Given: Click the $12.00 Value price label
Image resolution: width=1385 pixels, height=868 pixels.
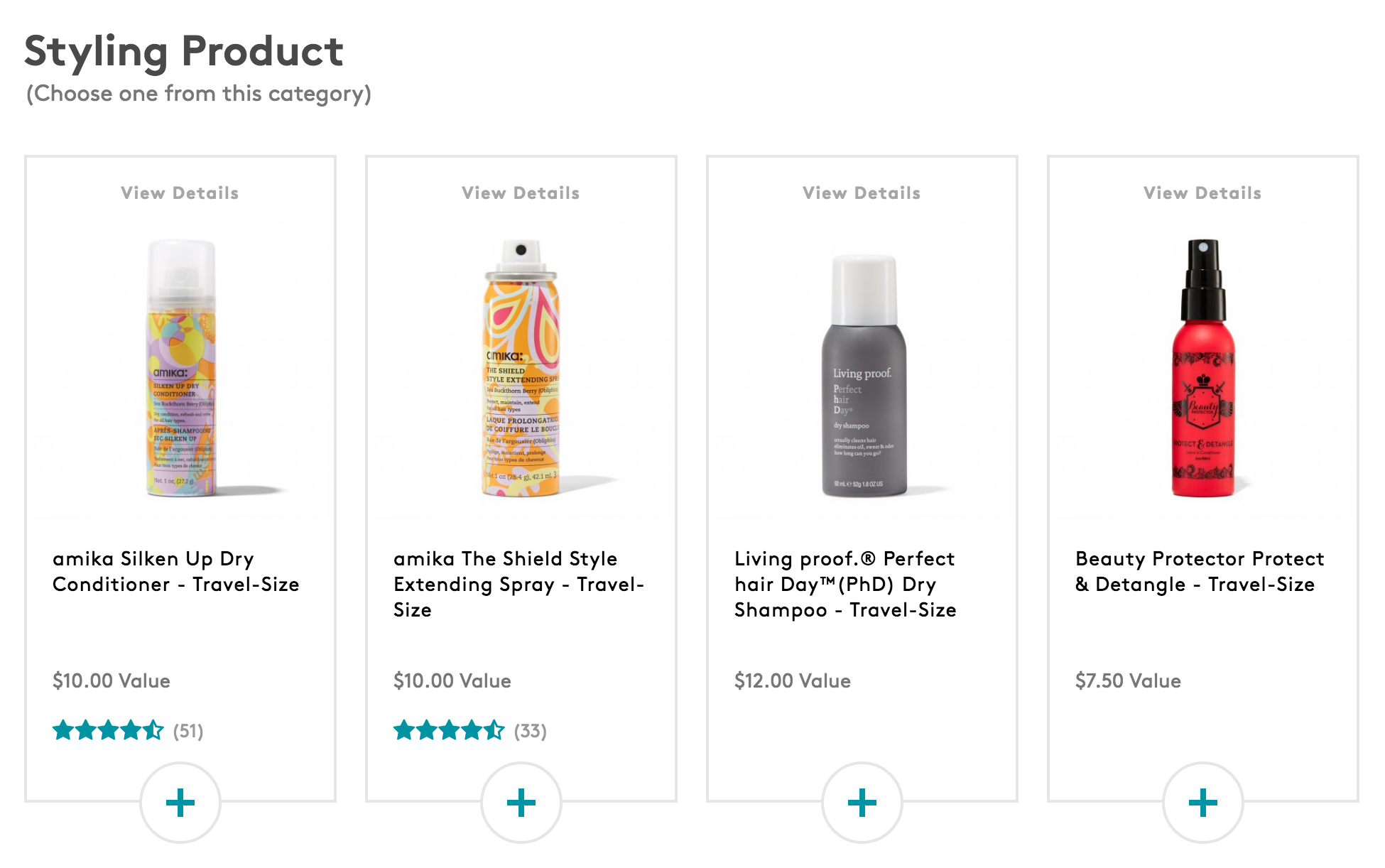Looking at the screenshot, I should 793,680.
